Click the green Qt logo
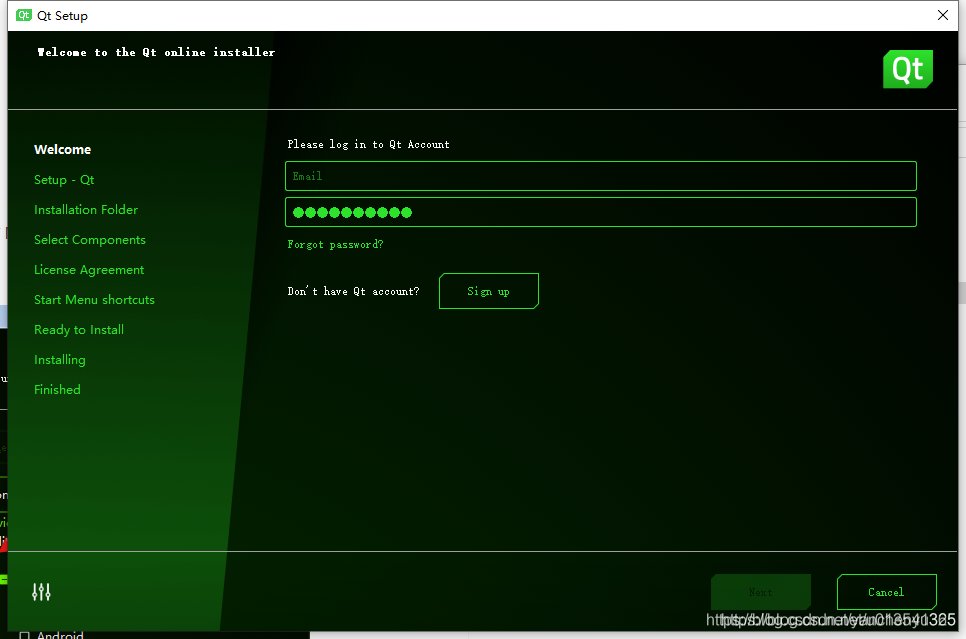 pos(907,69)
